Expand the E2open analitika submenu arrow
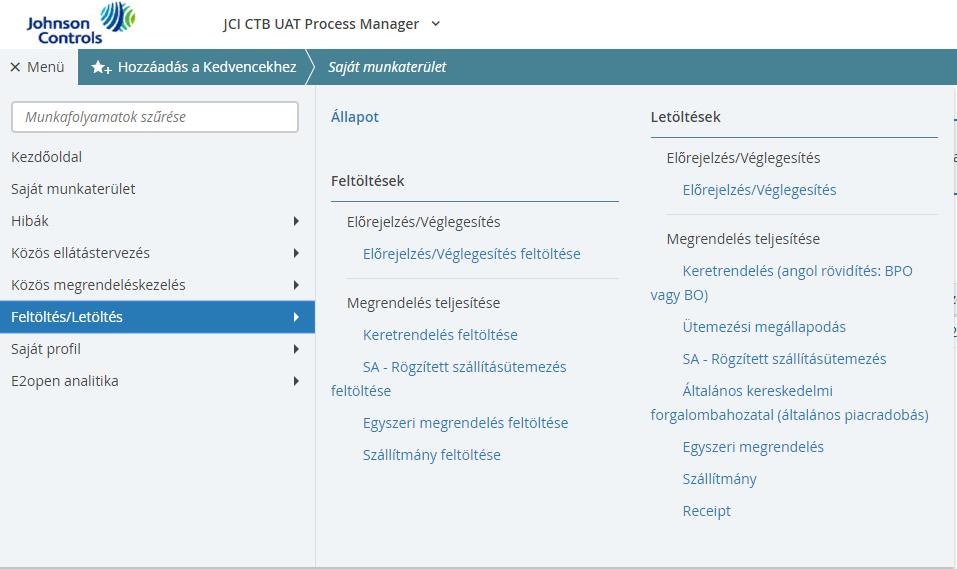 [x=296, y=381]
